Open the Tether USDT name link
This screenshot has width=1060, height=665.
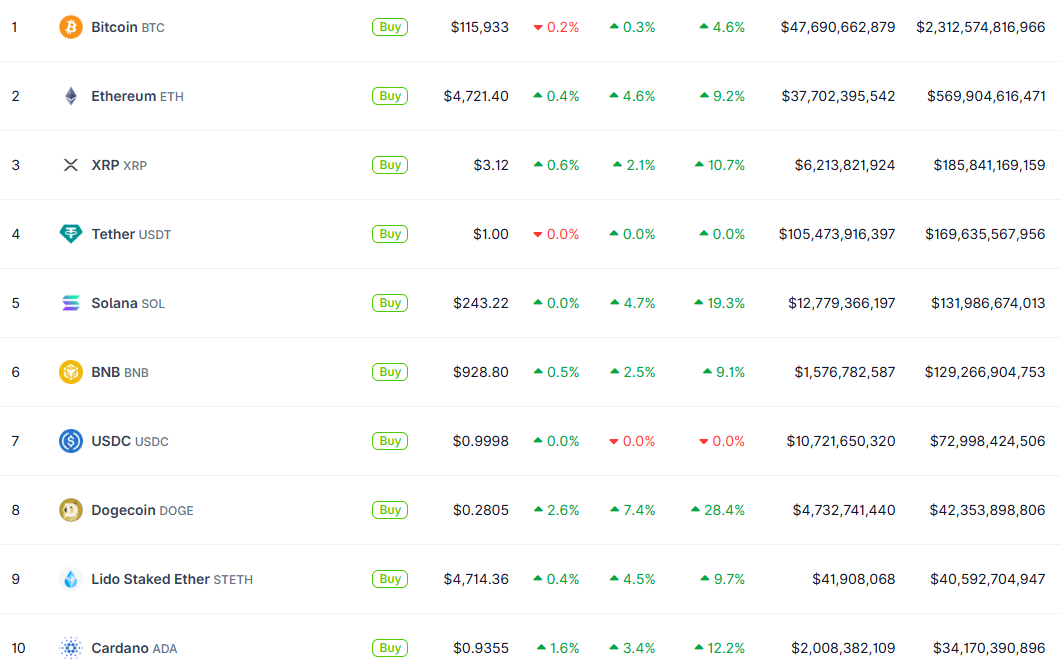[130, 234]
